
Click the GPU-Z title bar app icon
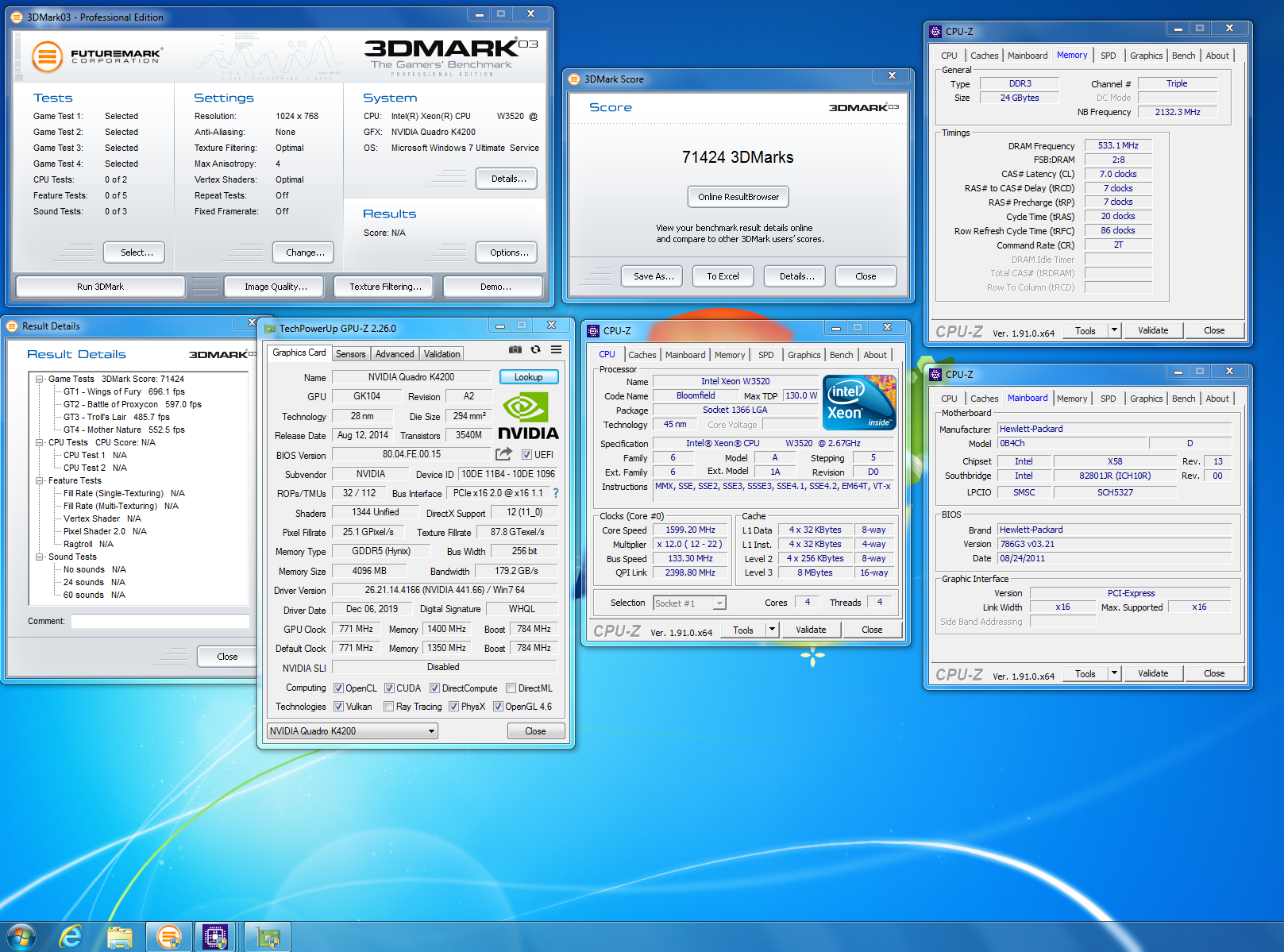tap(270, 329)
